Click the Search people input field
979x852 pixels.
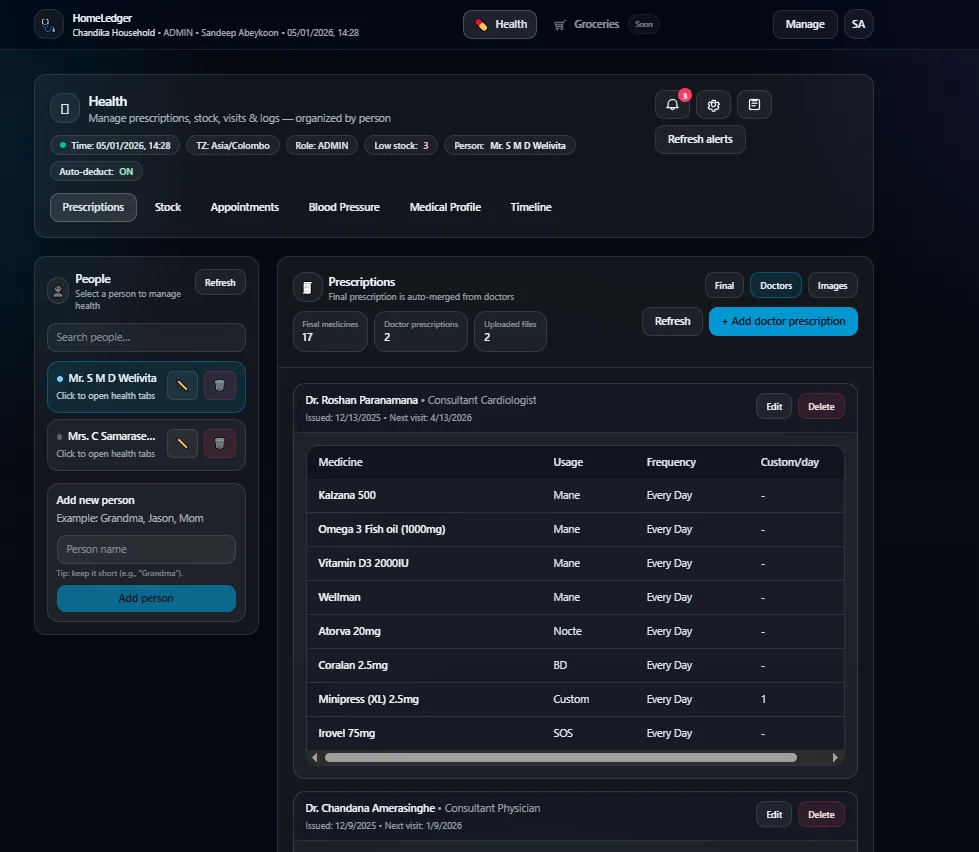146,337
